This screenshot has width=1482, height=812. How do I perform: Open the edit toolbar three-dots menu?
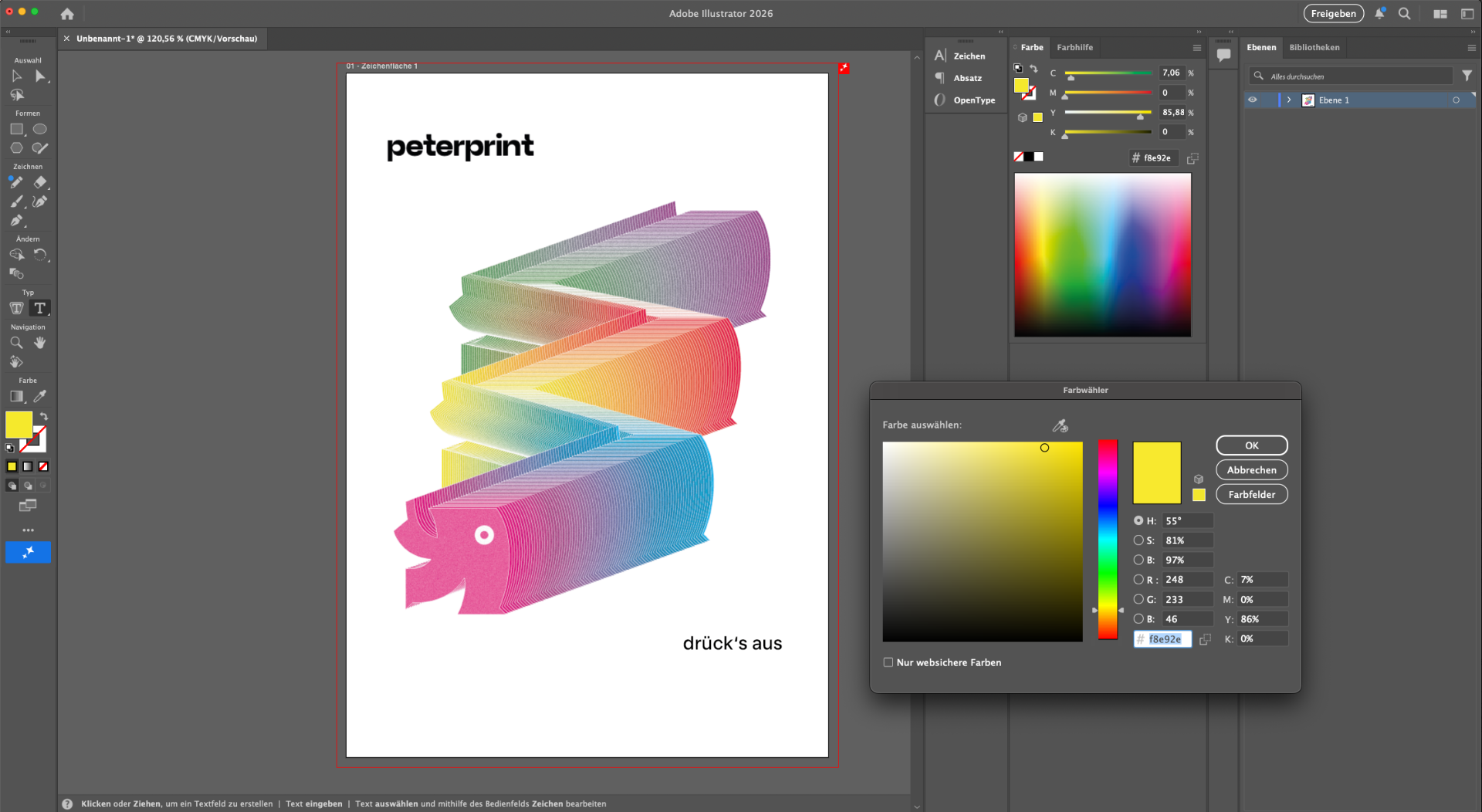click(x=28, y=530)
